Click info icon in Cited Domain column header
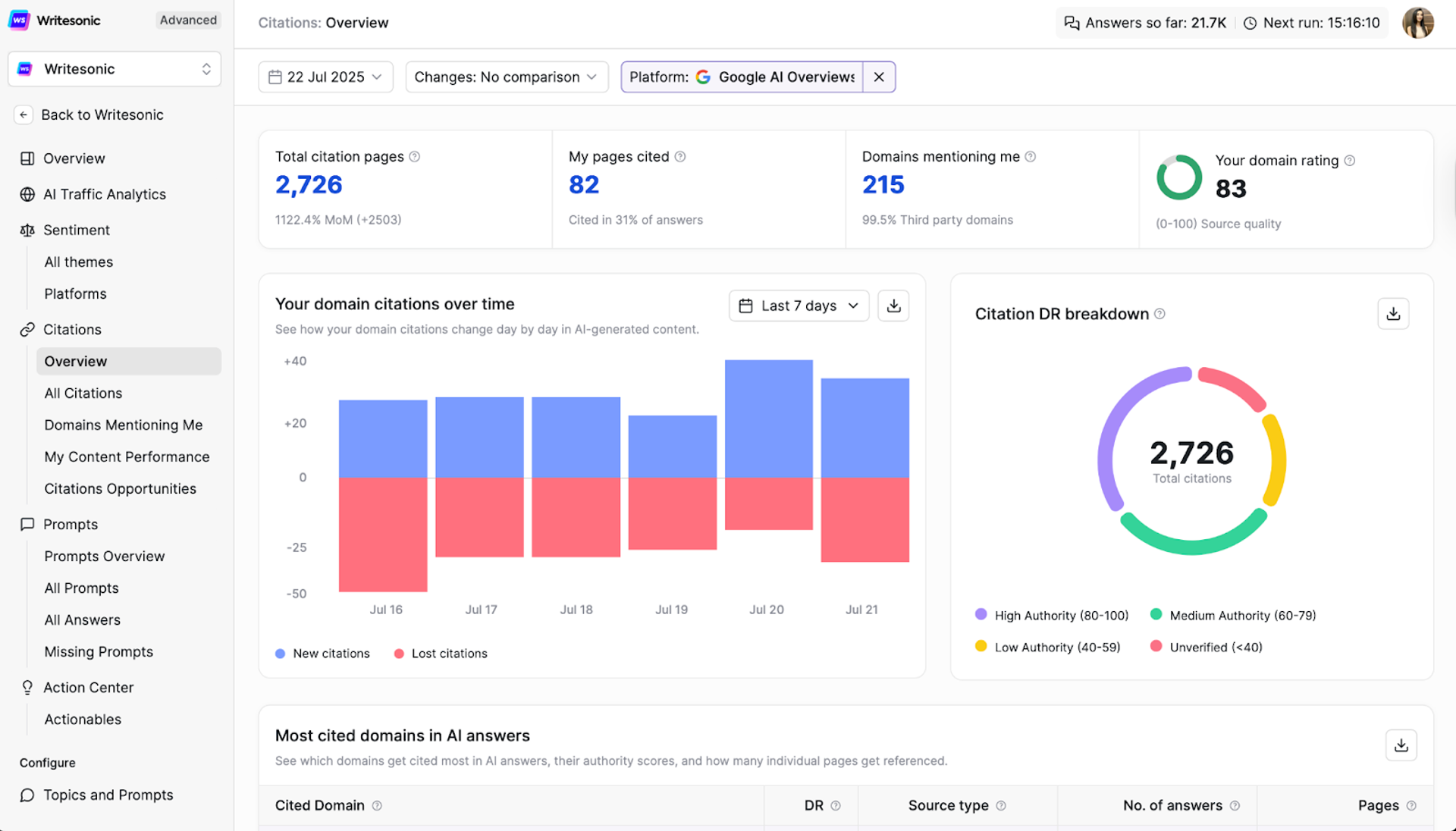 click(377, 805)
